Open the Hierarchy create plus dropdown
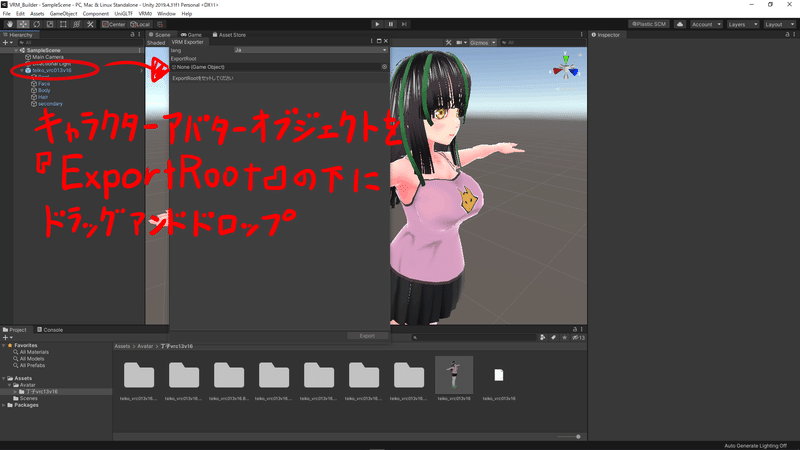Viewport: 800px width, 450px height. click(x=7, y=42)
